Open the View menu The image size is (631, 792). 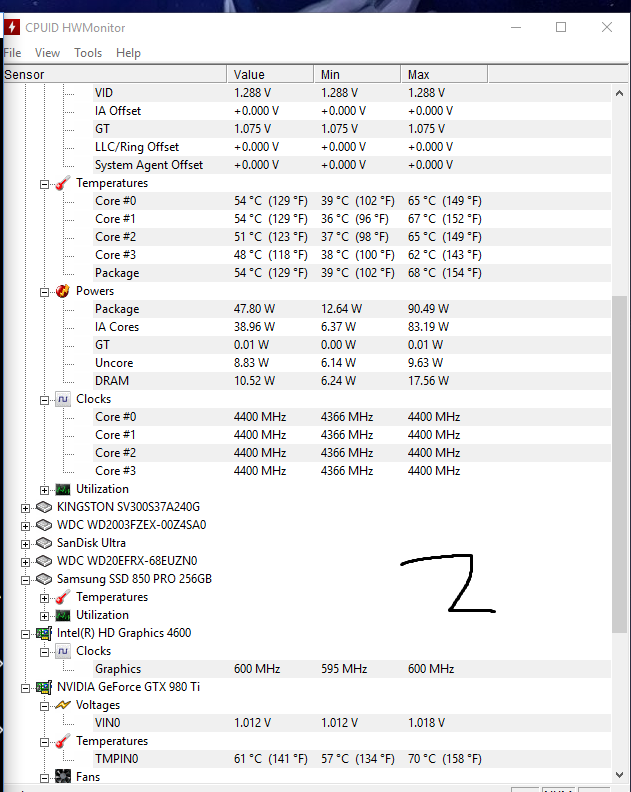tap(47, 53)
